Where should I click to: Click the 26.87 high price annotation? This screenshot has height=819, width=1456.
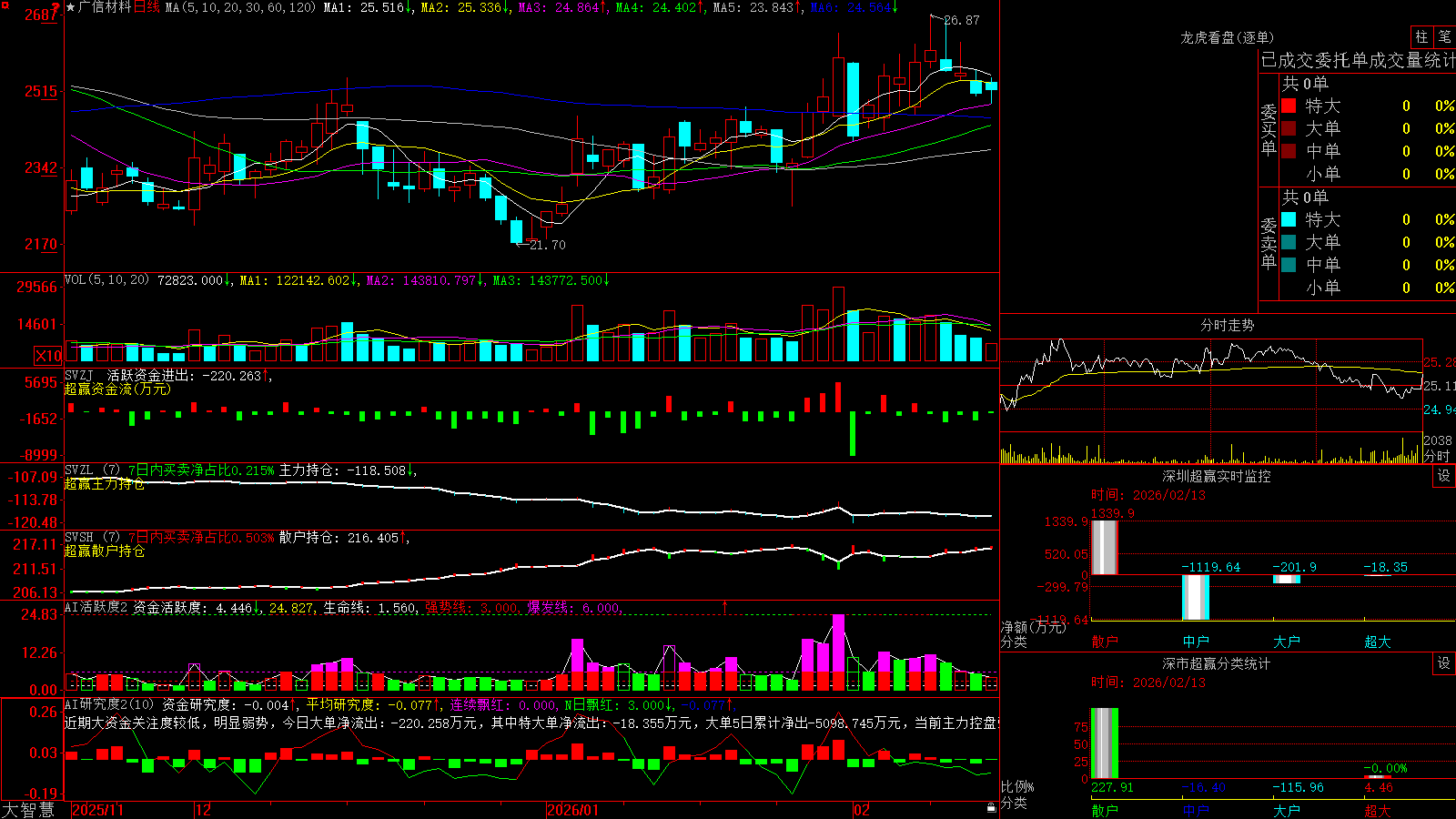962,20
